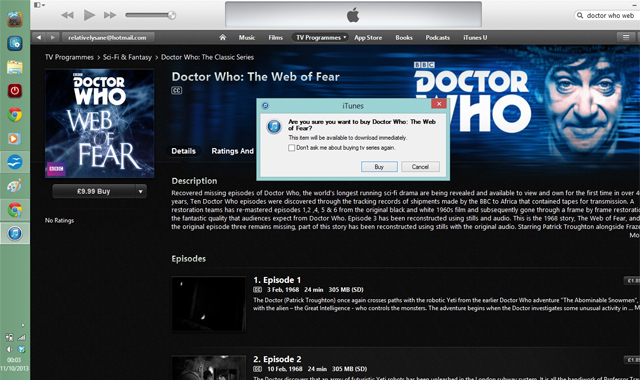The width and height of the screenshot is (640, 380).
Task: Click the store back arrow button
Action: pos(39,37)
